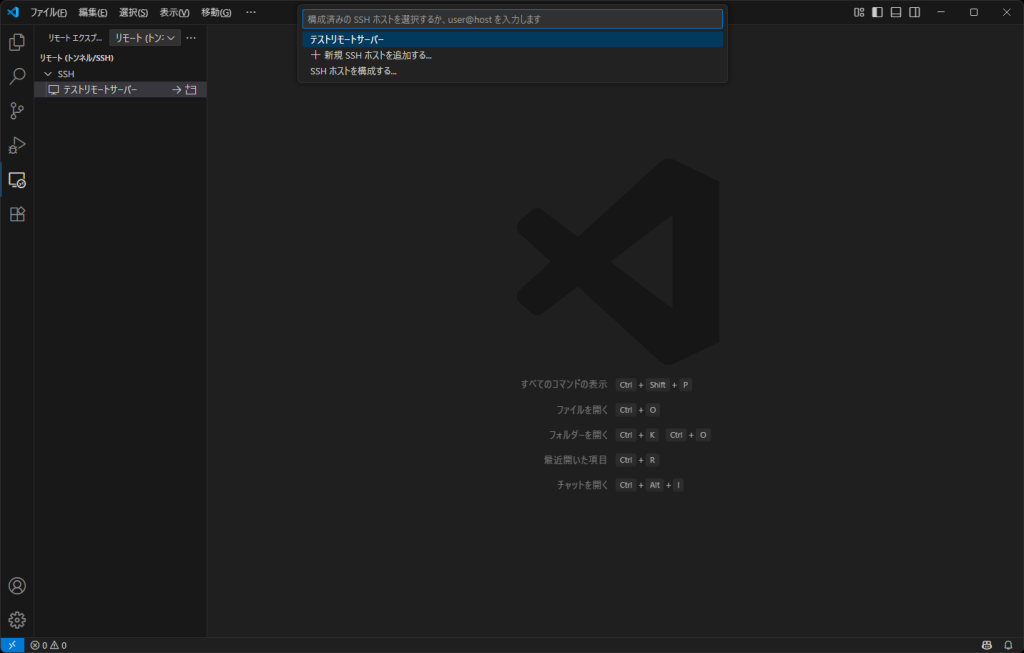This screenshot has height=653, width=1024.
Task: Open the remote indicator in the status bar
Action: coord(12,645)
